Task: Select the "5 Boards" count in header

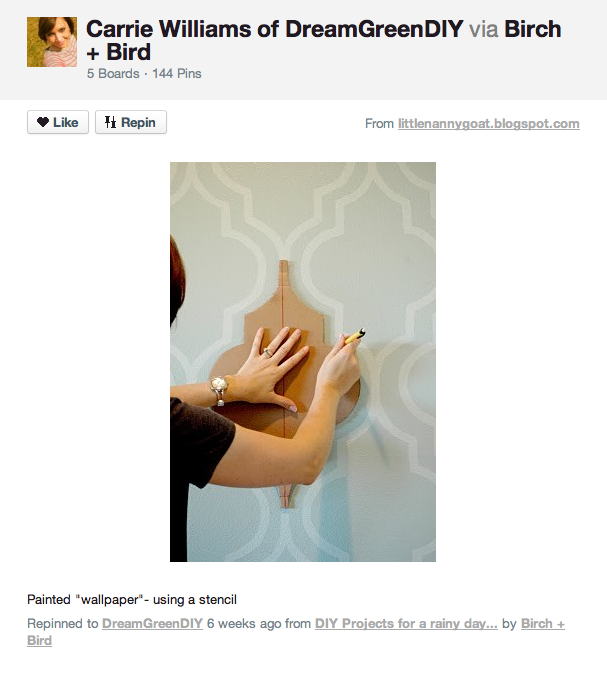Action: (113, 74)
